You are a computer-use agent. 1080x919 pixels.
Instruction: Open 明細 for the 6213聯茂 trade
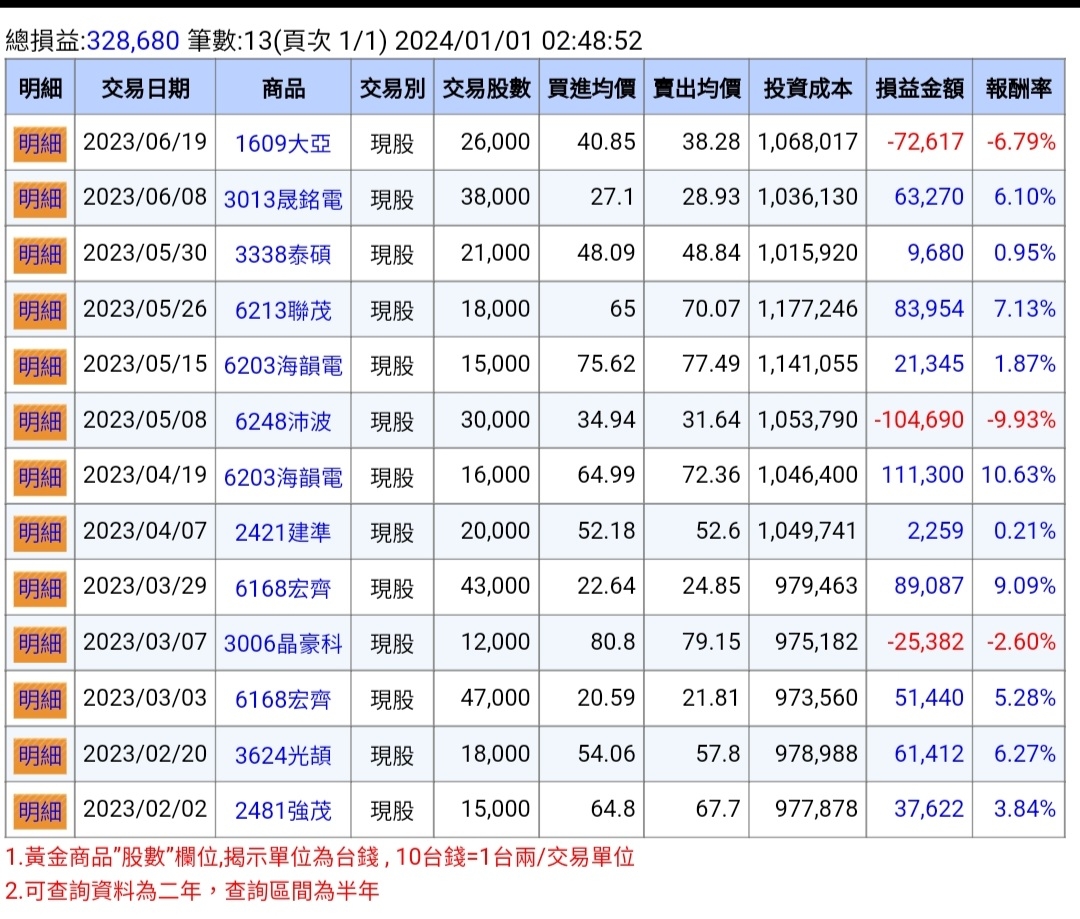[x=40, y=311]
